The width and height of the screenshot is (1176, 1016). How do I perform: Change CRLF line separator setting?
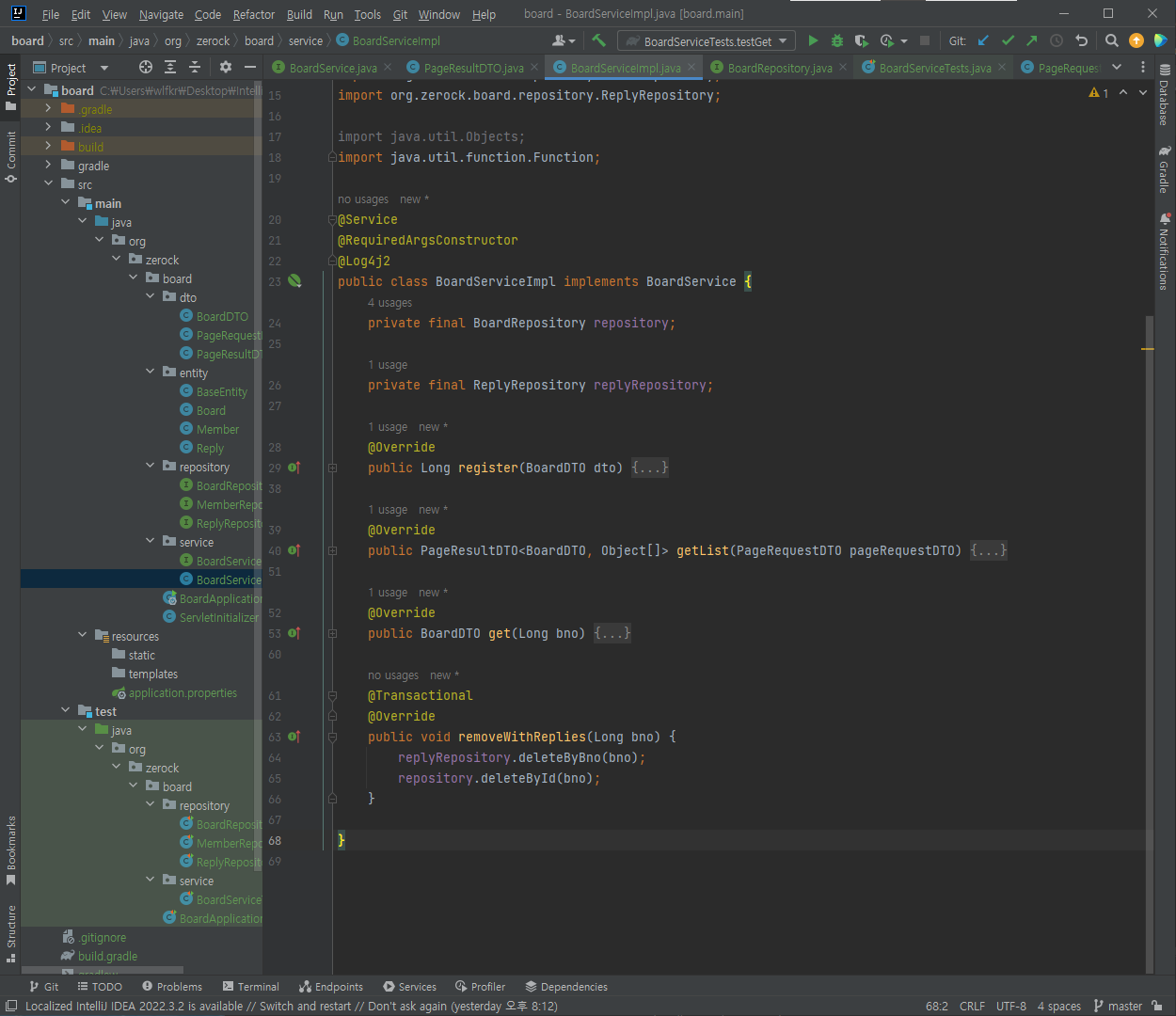(972, 1006)
